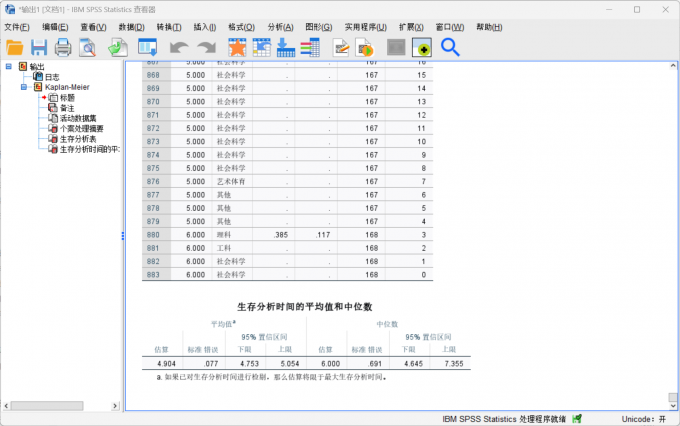Open the 窗口(W) menu
Image resolution: width=680 pixels, height=426 pixels.
click(450, 27)
